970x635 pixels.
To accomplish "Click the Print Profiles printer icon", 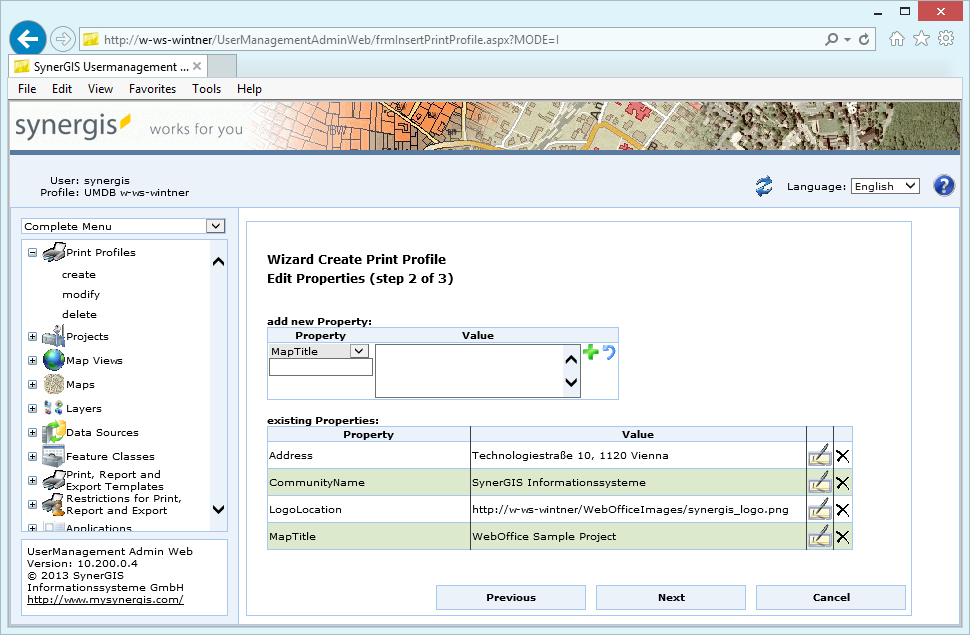I will 51,251.
